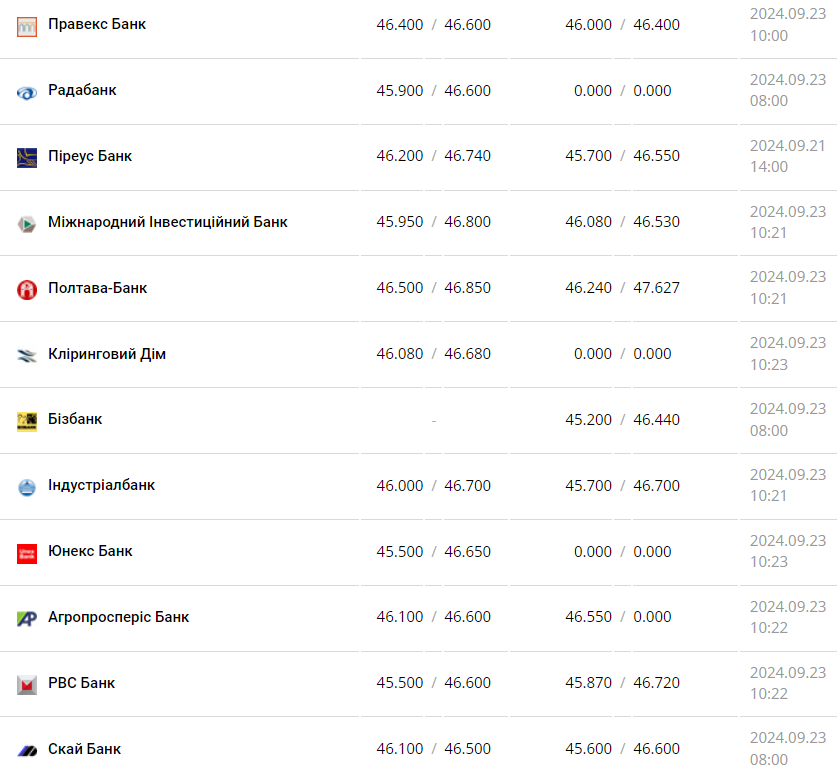Open the Агропросперіс Банк name link
The height and width of the screenshot is (775, 837).
[x=119, y=617]
